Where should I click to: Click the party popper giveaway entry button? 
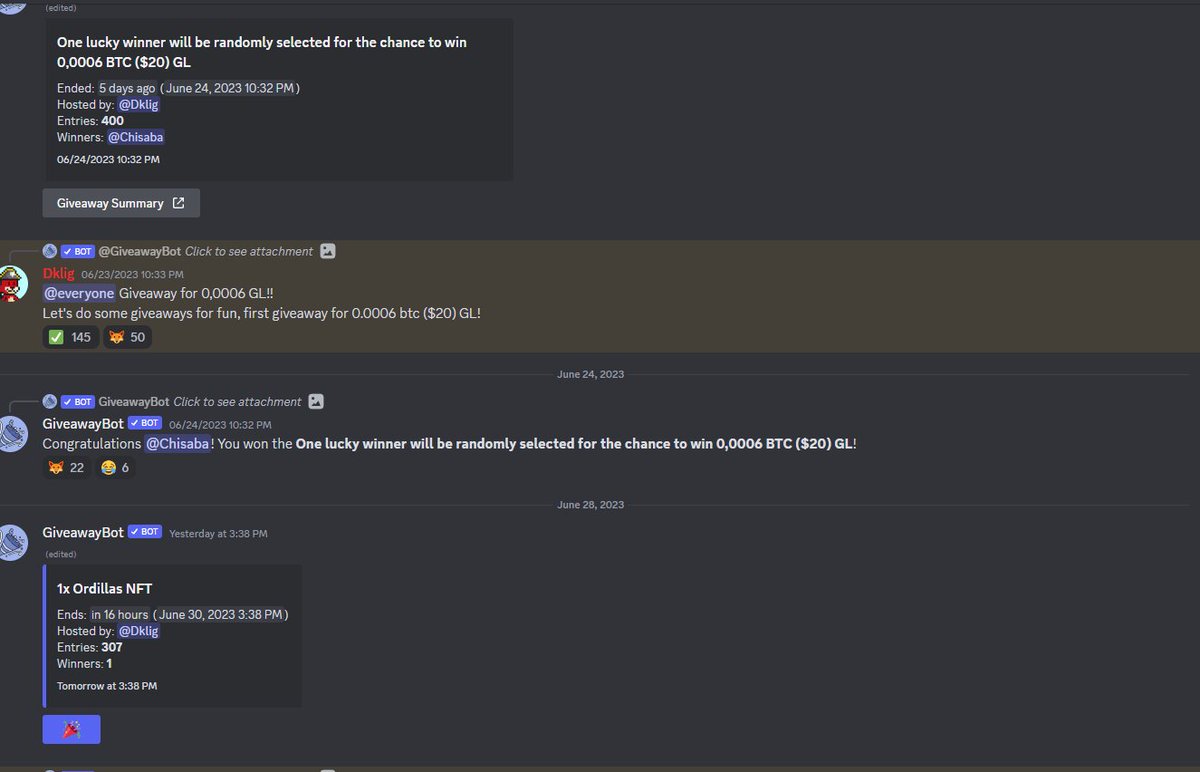point(71,729)
